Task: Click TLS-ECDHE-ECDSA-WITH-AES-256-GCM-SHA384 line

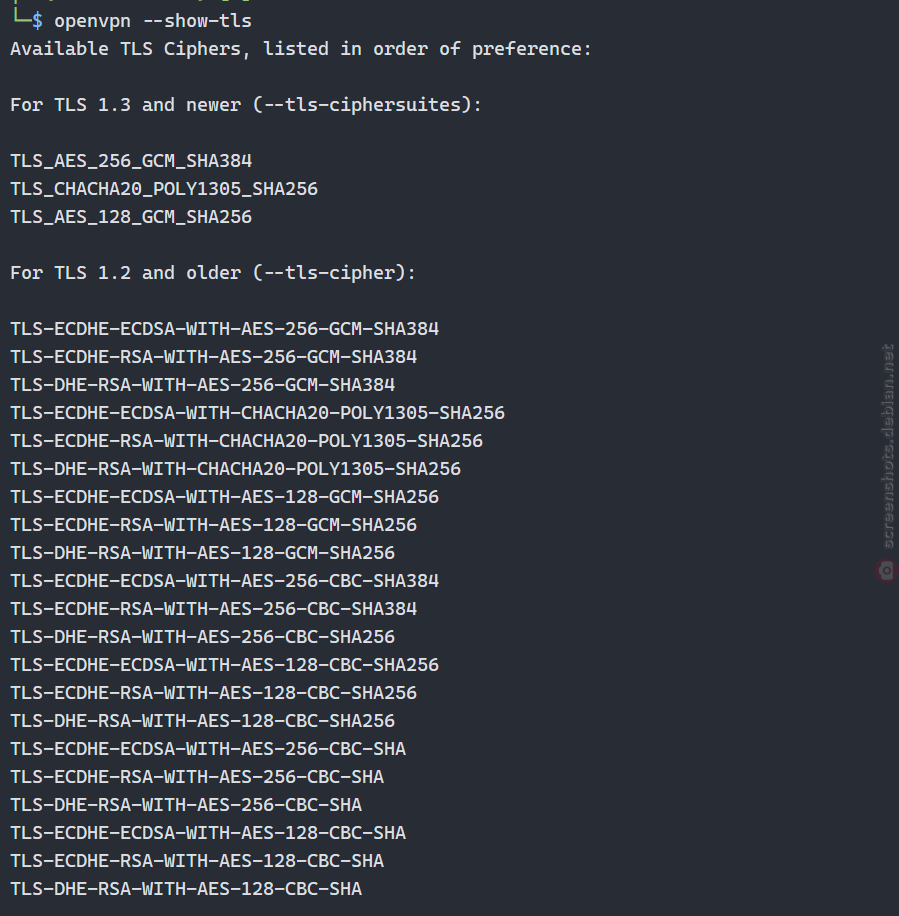Action: pyautogui.click(x=224, y=329)
